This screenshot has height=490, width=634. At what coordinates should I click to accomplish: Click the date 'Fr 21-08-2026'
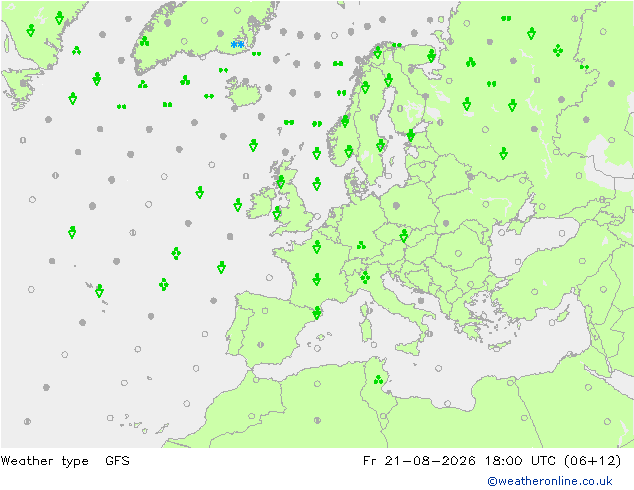pos(419,461)
